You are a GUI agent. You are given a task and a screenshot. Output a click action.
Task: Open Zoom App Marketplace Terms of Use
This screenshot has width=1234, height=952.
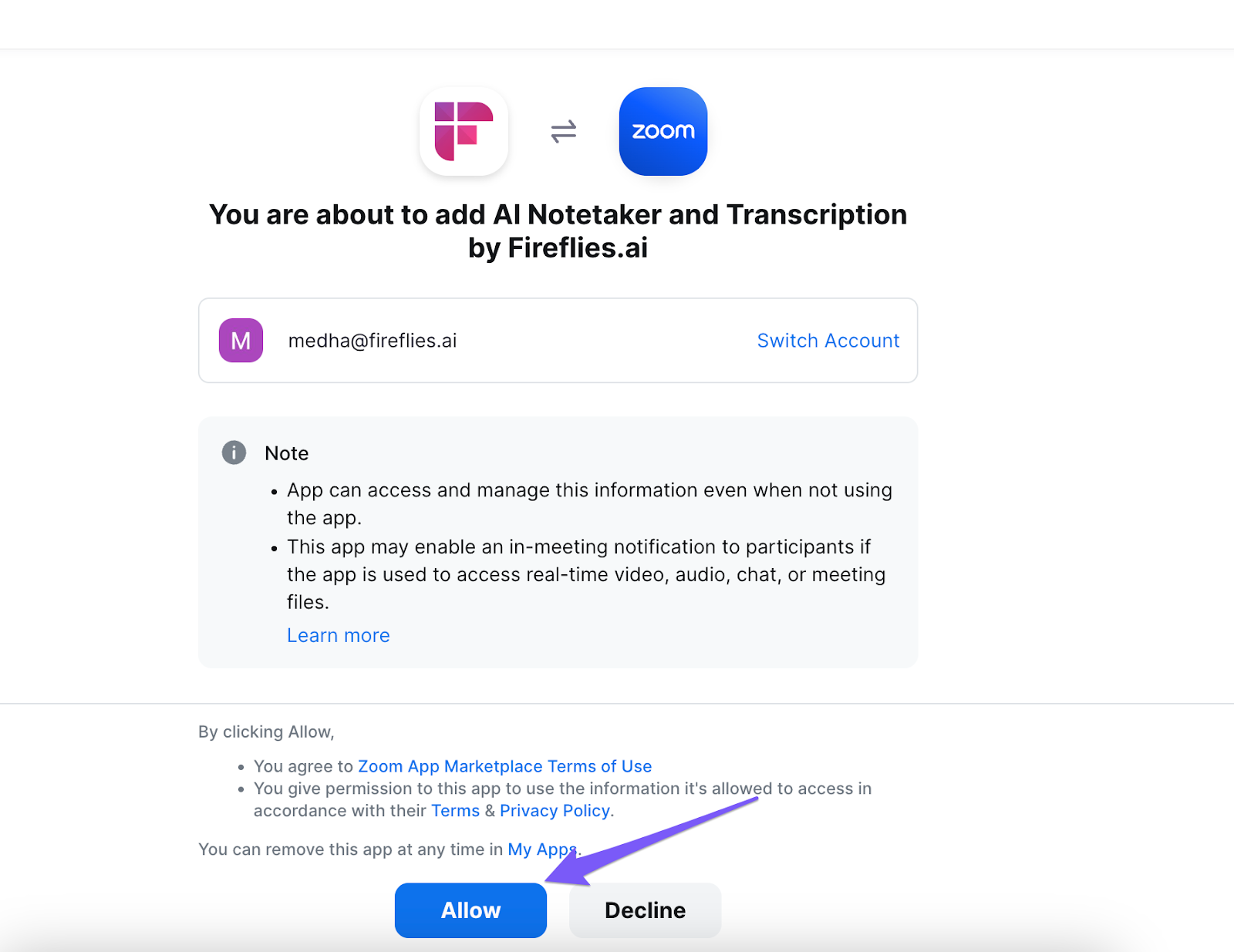505,766
